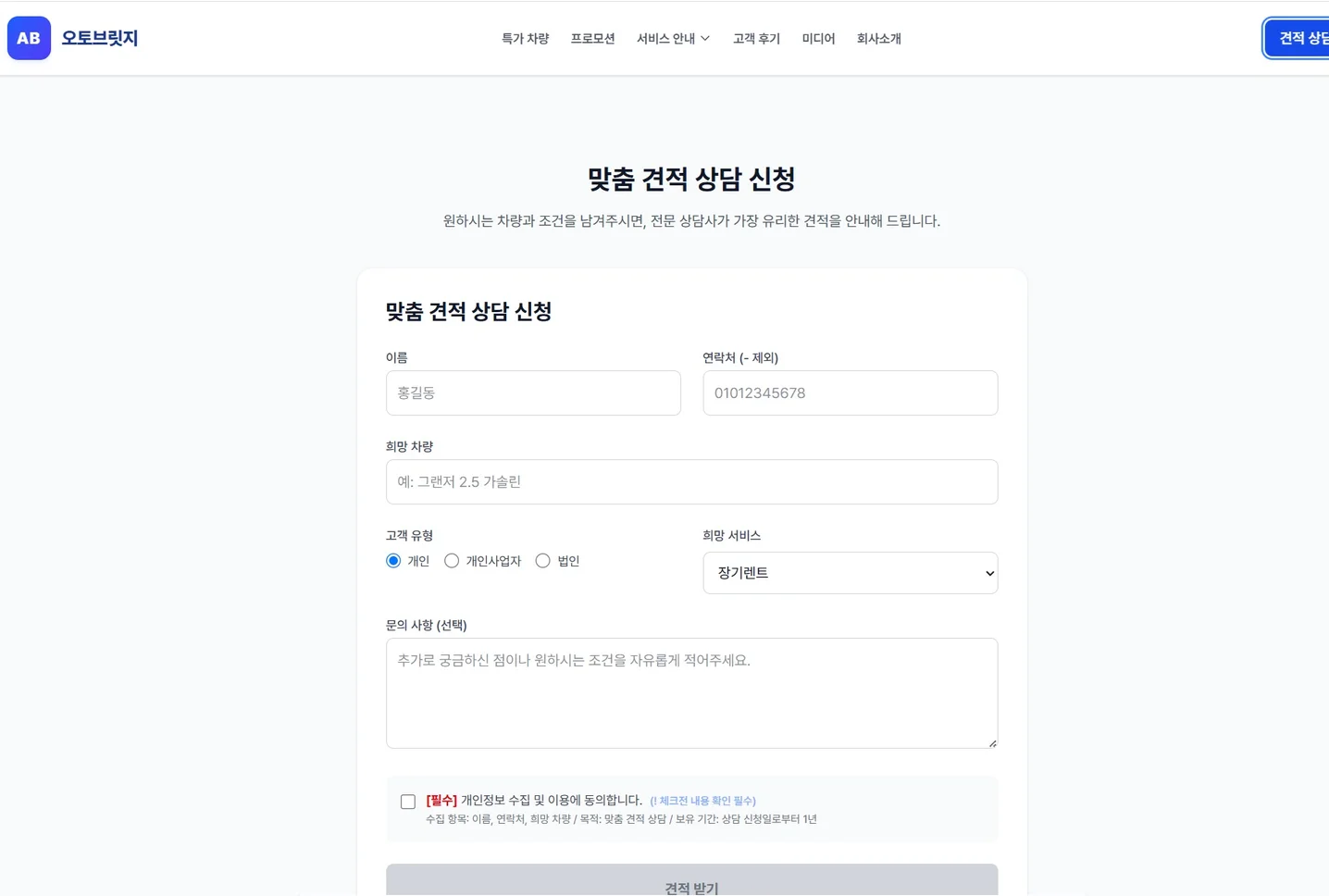
Task: Check the 개인정보 수집 동의 checkbox
Action: pyautogui.click(x=408, y=802)
